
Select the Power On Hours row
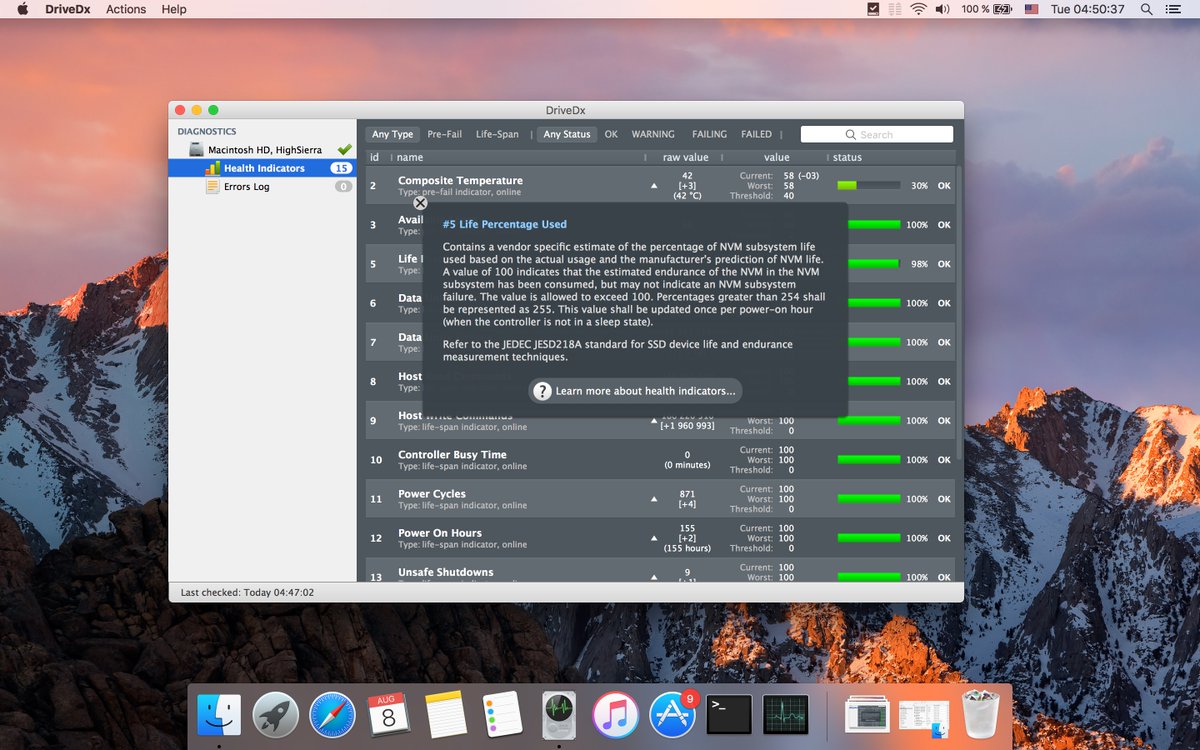coord(660,538)
